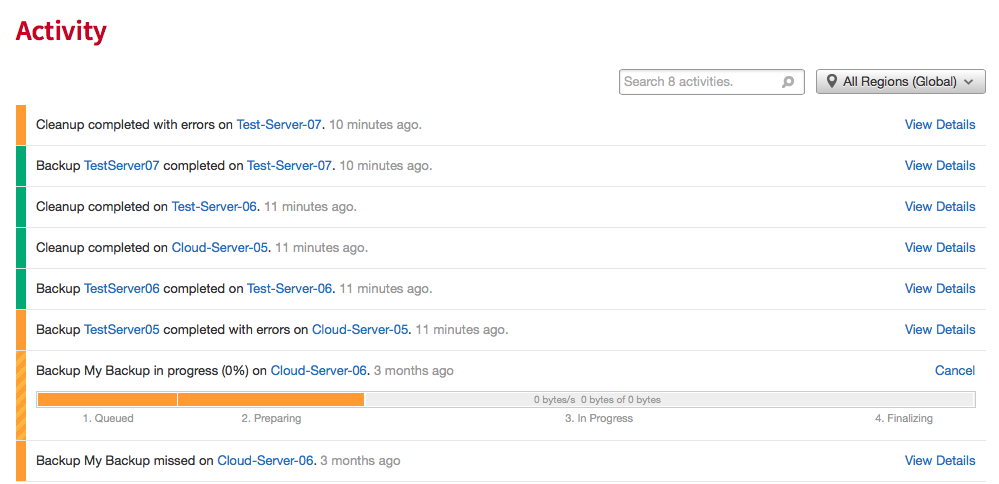Click the orange status bar of first activity
This screenshot has height=484, width=999.
click(20, 125)
